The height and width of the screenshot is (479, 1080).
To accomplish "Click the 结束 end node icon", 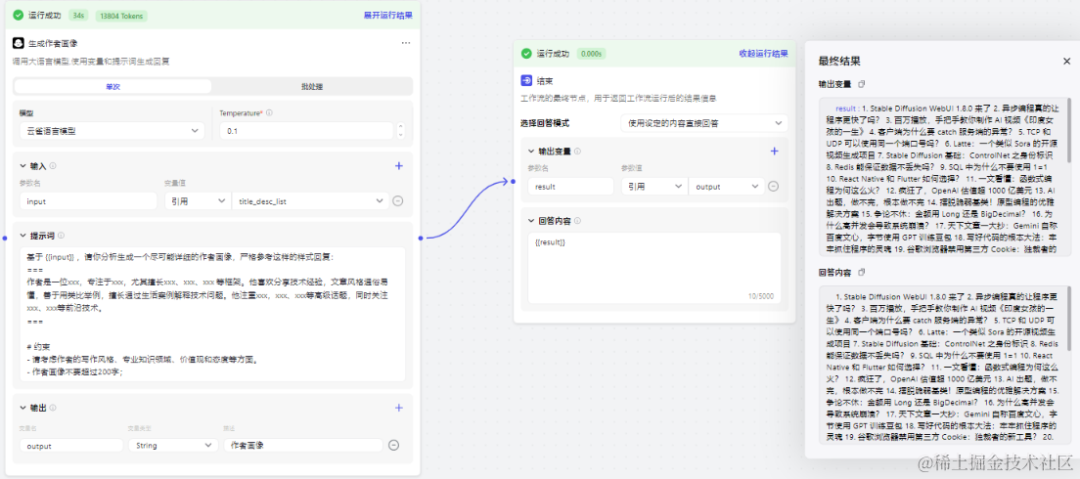I will 526,81.
